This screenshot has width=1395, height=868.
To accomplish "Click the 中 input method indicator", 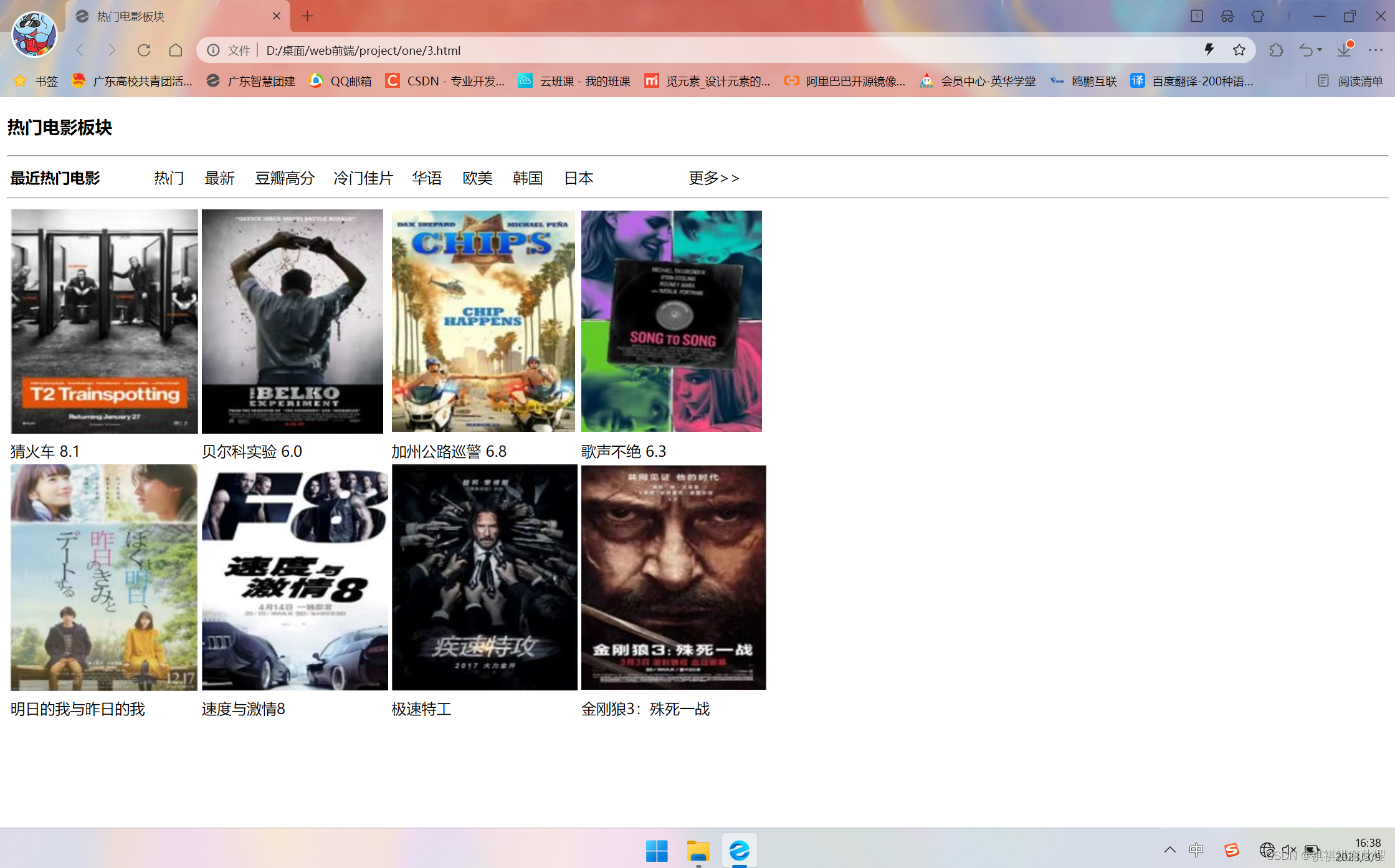I will [1196, 850].
